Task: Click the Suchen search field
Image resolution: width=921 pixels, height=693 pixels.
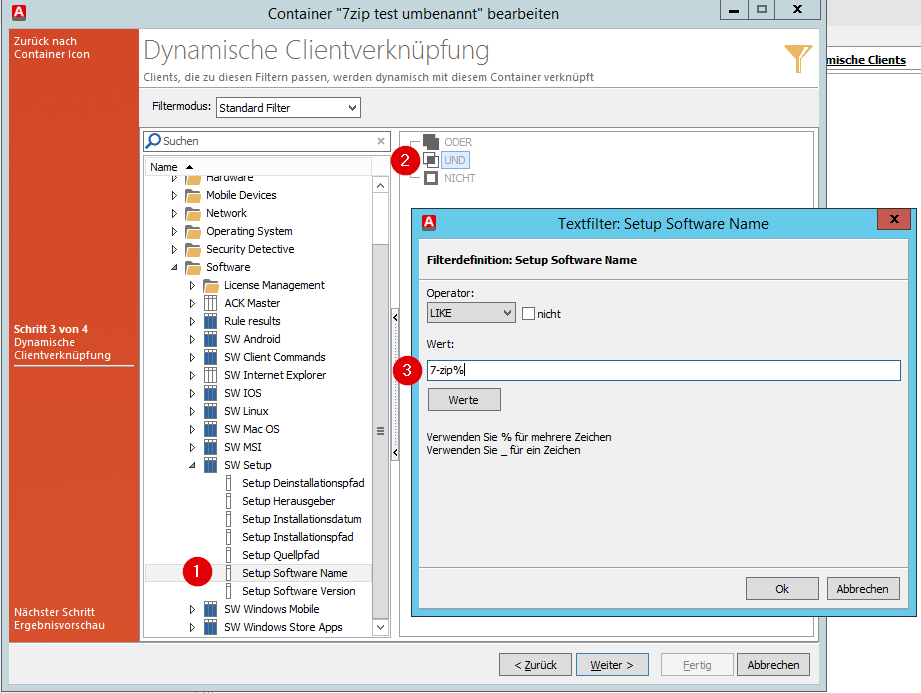Action: tap(267, 141)
